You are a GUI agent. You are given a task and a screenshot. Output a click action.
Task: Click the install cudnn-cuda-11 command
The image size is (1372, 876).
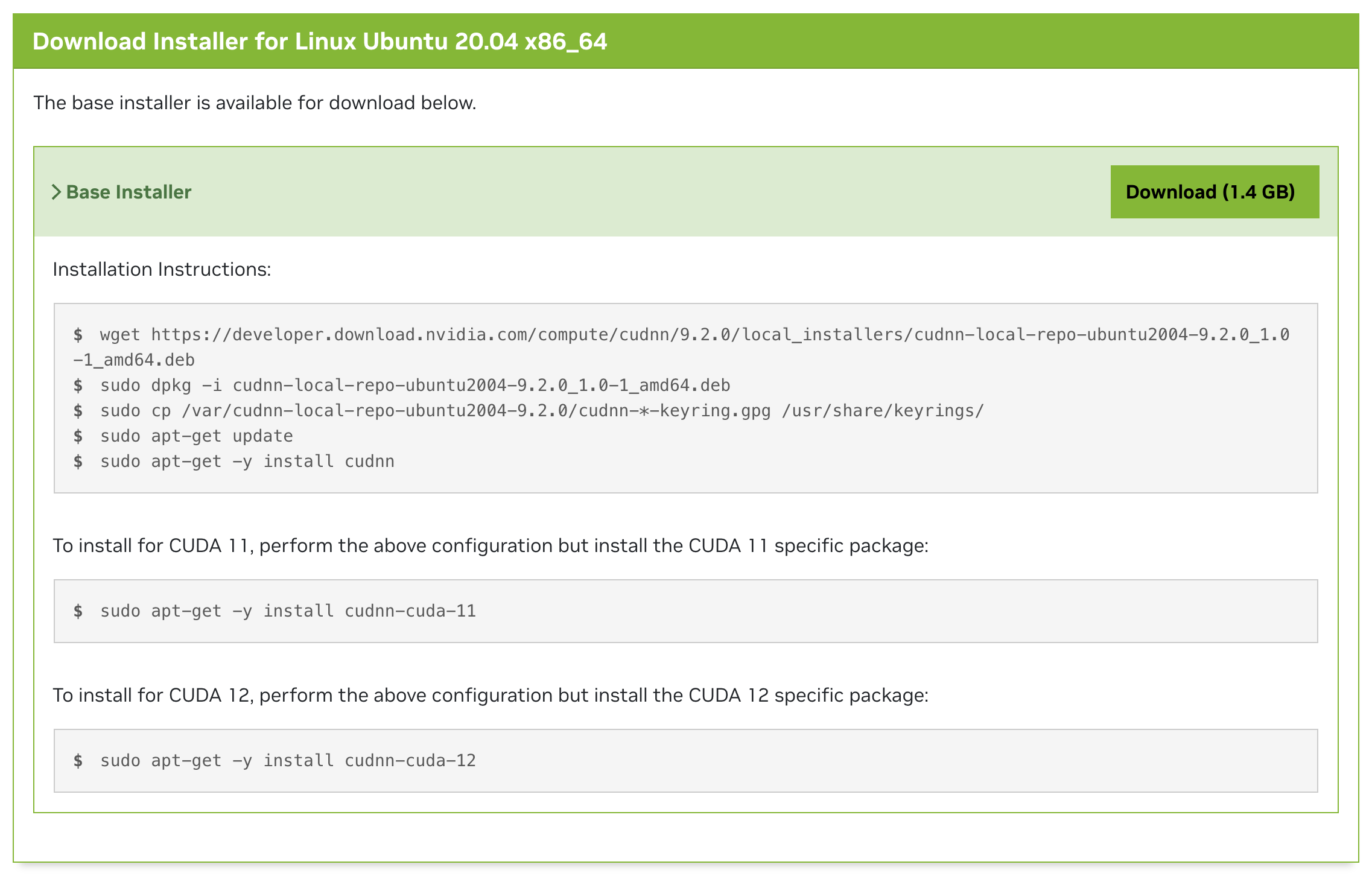coord(275,611)
